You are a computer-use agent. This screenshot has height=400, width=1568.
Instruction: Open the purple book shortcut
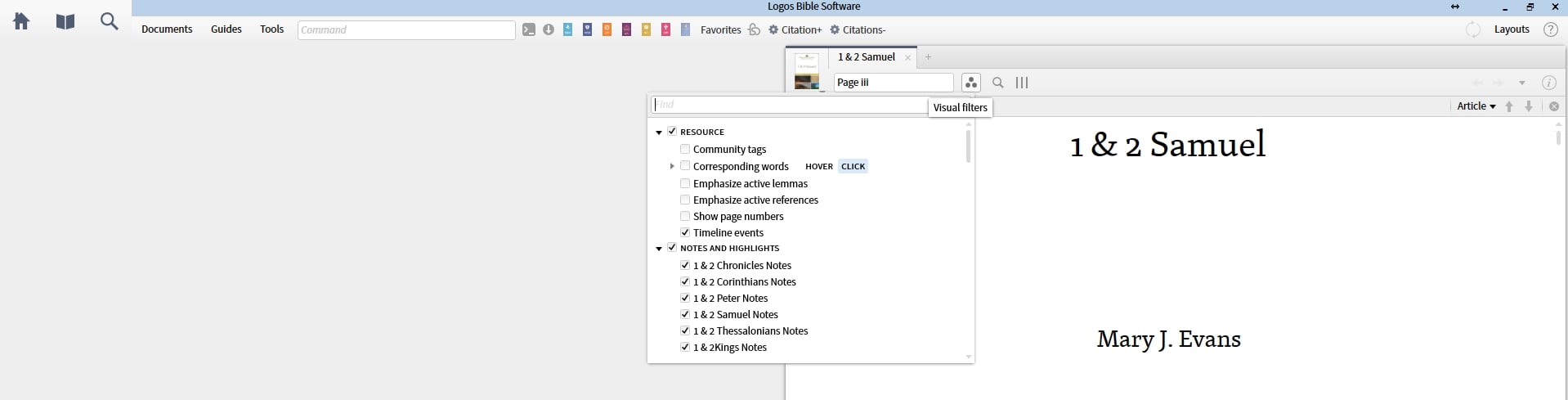tap(627, 29)
